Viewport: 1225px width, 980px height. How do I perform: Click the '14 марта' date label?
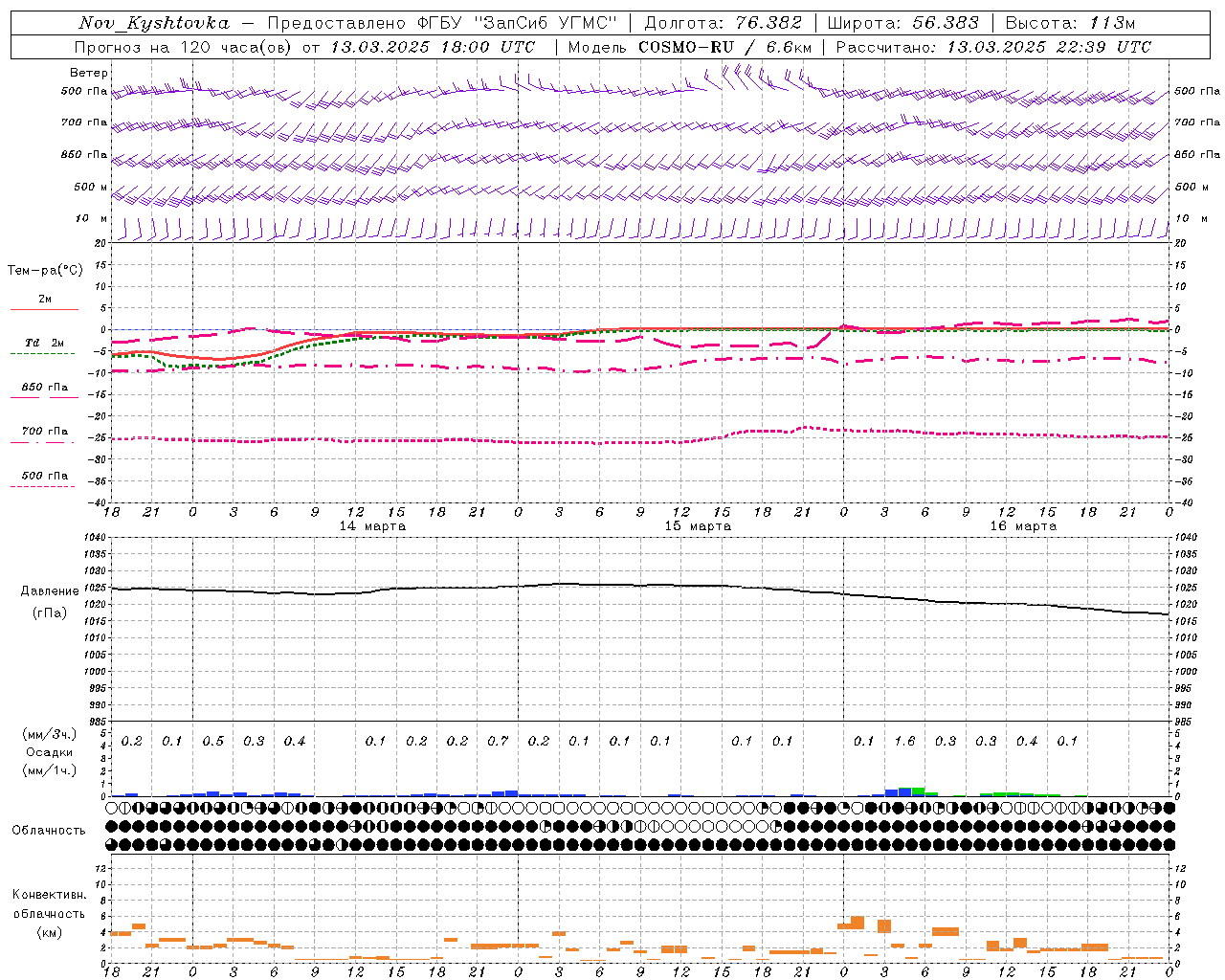pos(372,526)
